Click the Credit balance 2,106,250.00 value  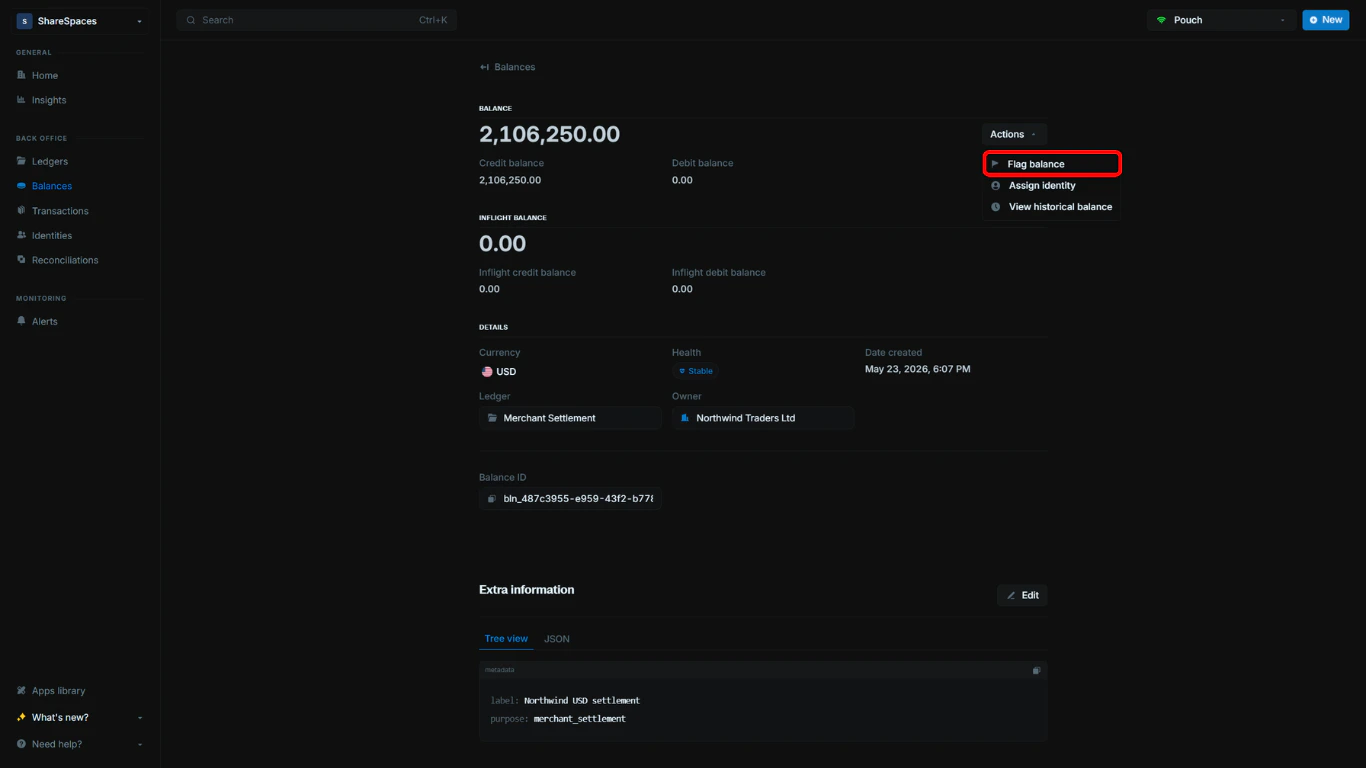(510, 180)
